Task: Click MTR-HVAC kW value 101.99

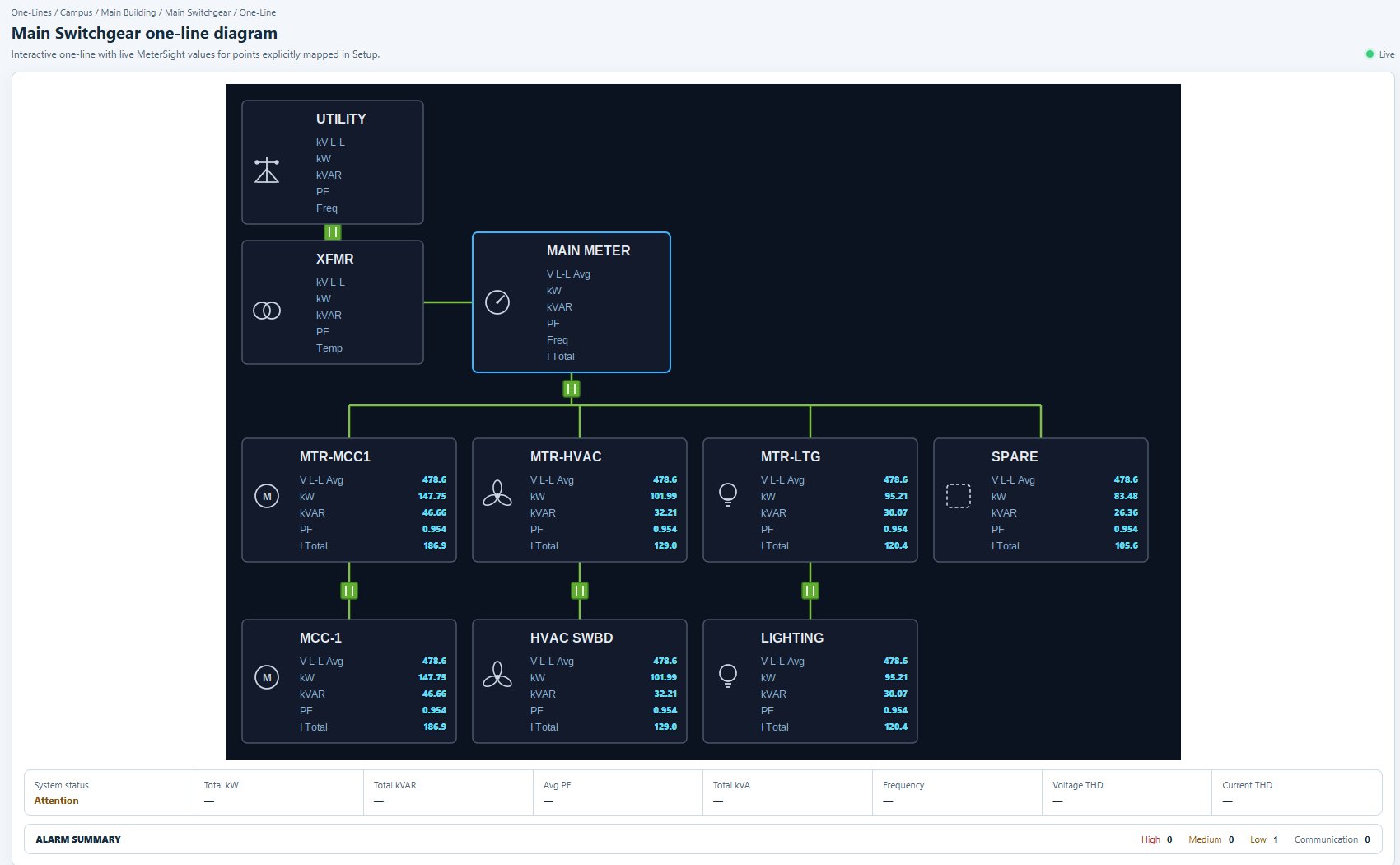Action: click(x=663, y=496)
